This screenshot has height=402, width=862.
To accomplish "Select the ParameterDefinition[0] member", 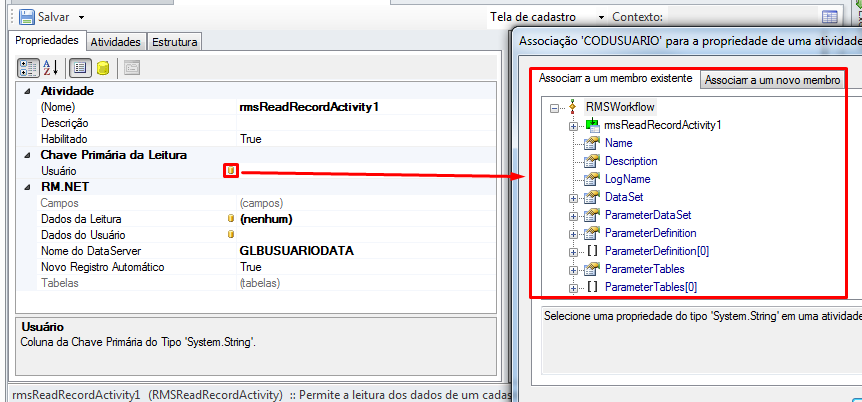I will click(x=657, y=251).
